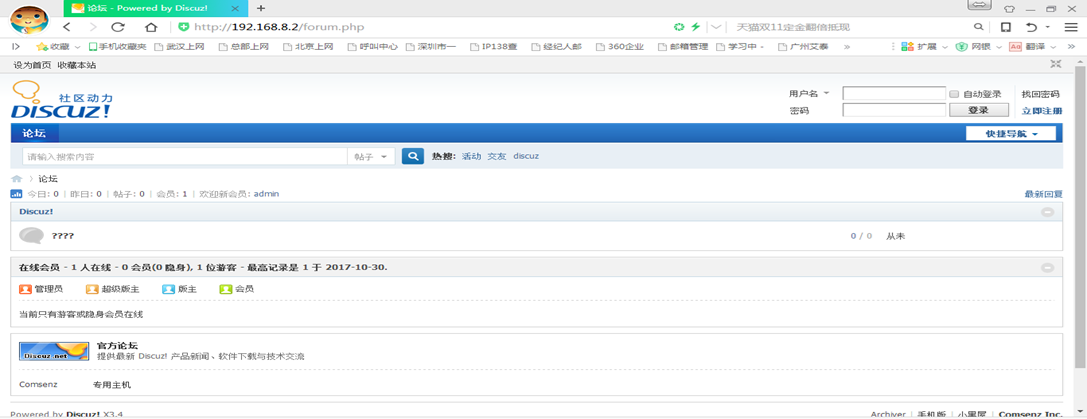Close the Discuz forum tab
This screenshot has width=1087, height=419.
coord(235,8)
